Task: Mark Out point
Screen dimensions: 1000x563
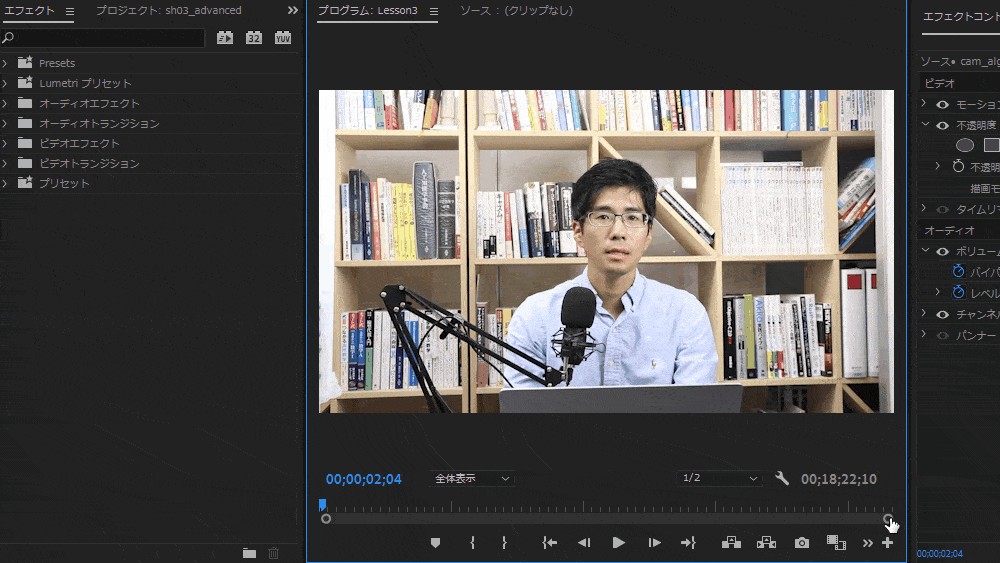Action: pyautogui.click(x=504, y=543)
